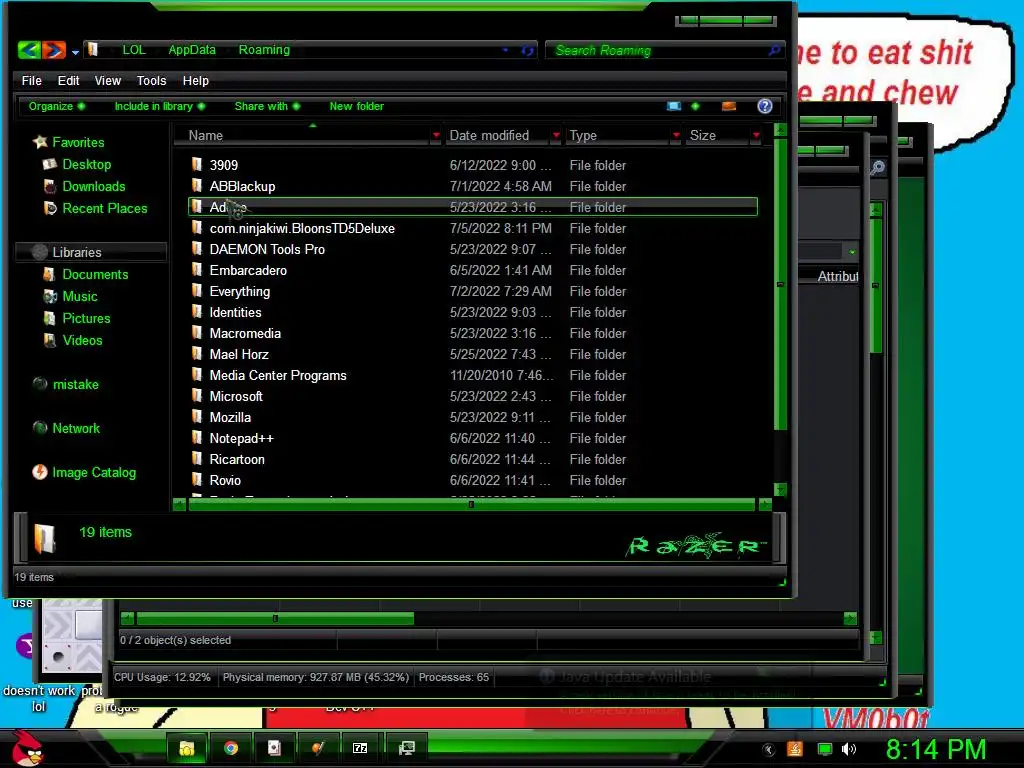This screenshot has height=768, width=1024.
Task: Open the Edit menu
Action: coord(69,81)
